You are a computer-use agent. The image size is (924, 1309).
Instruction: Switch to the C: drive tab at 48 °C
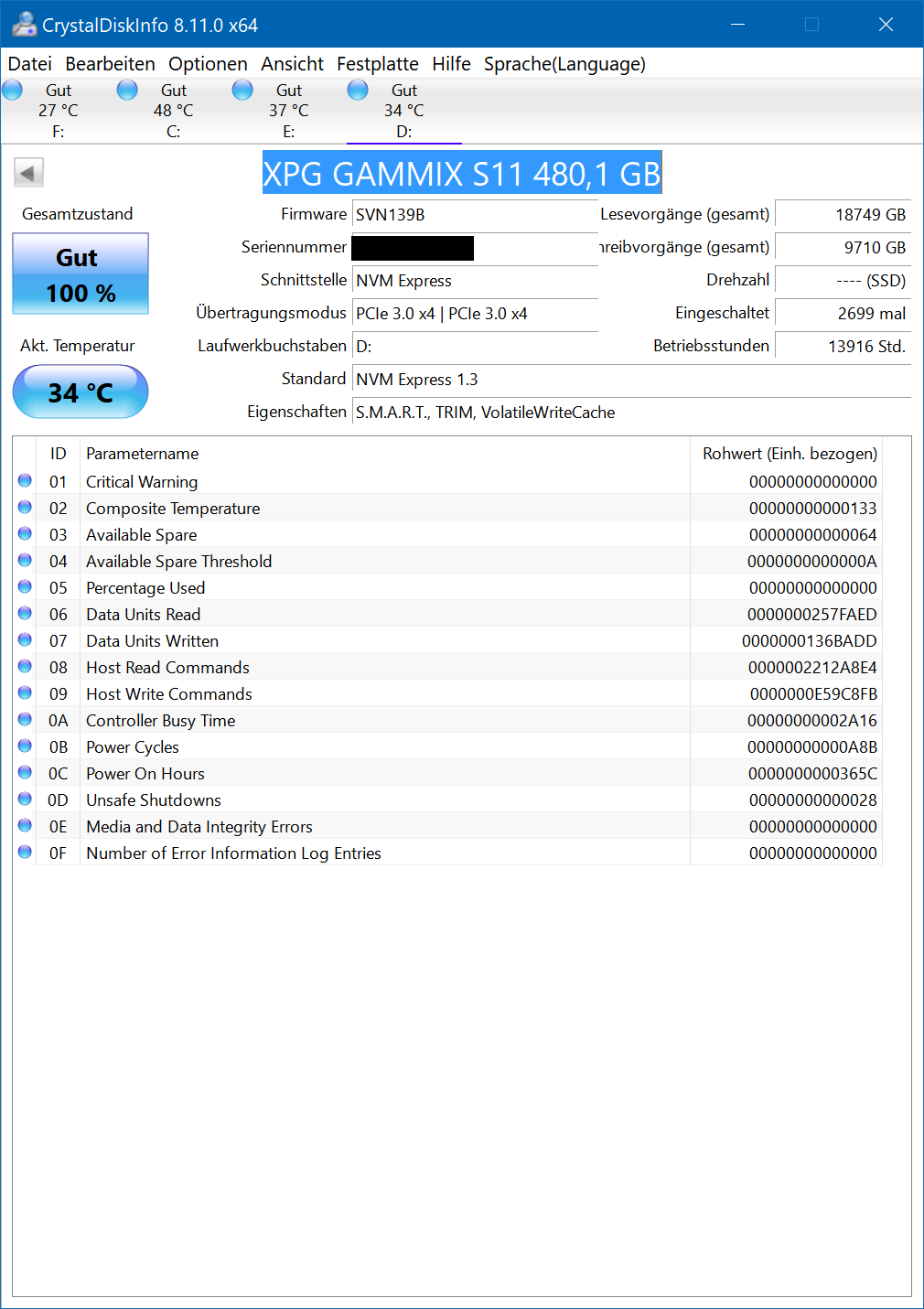click(x=174, y=111)
